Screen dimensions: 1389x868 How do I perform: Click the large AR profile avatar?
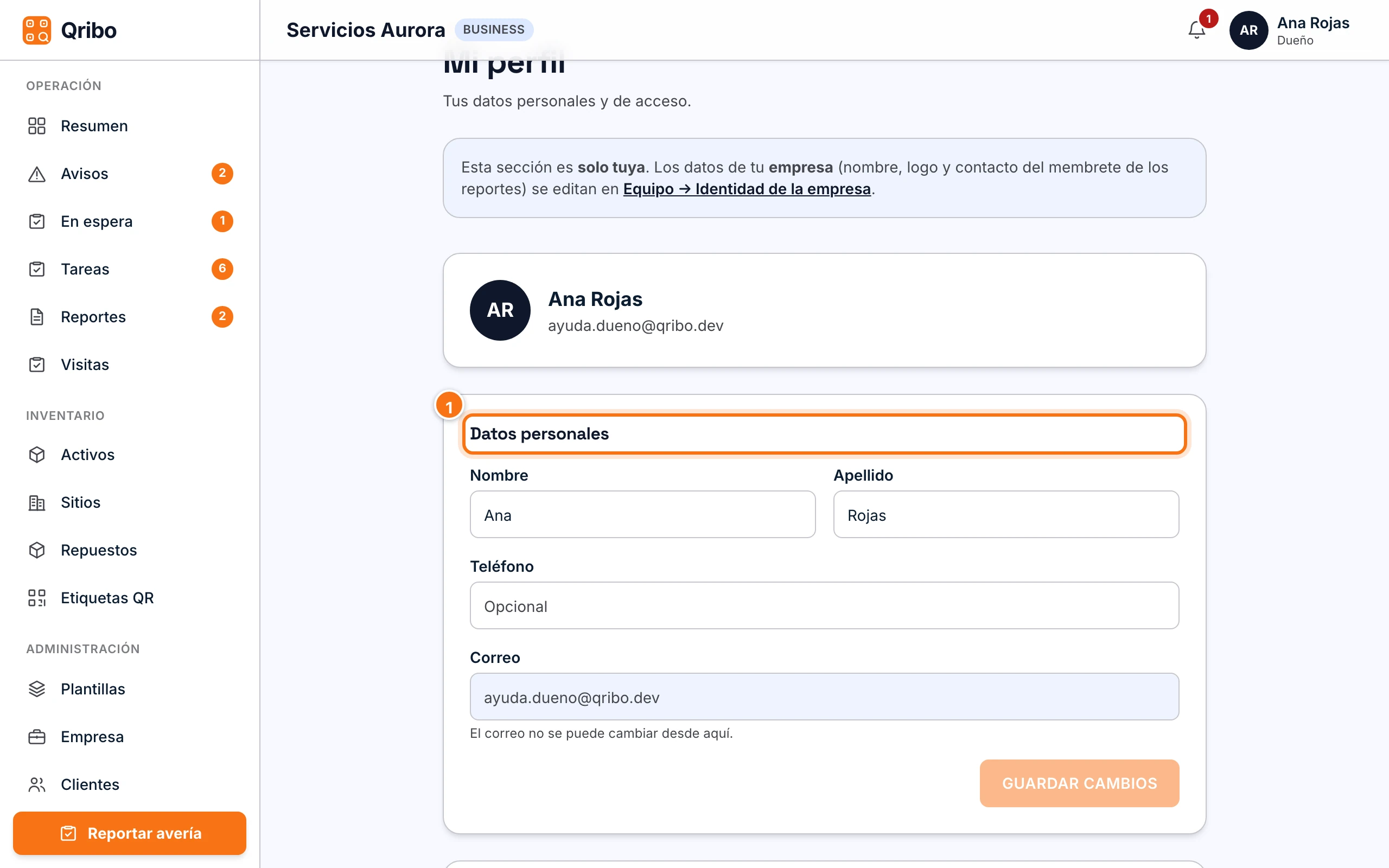[x=500, y=310]
